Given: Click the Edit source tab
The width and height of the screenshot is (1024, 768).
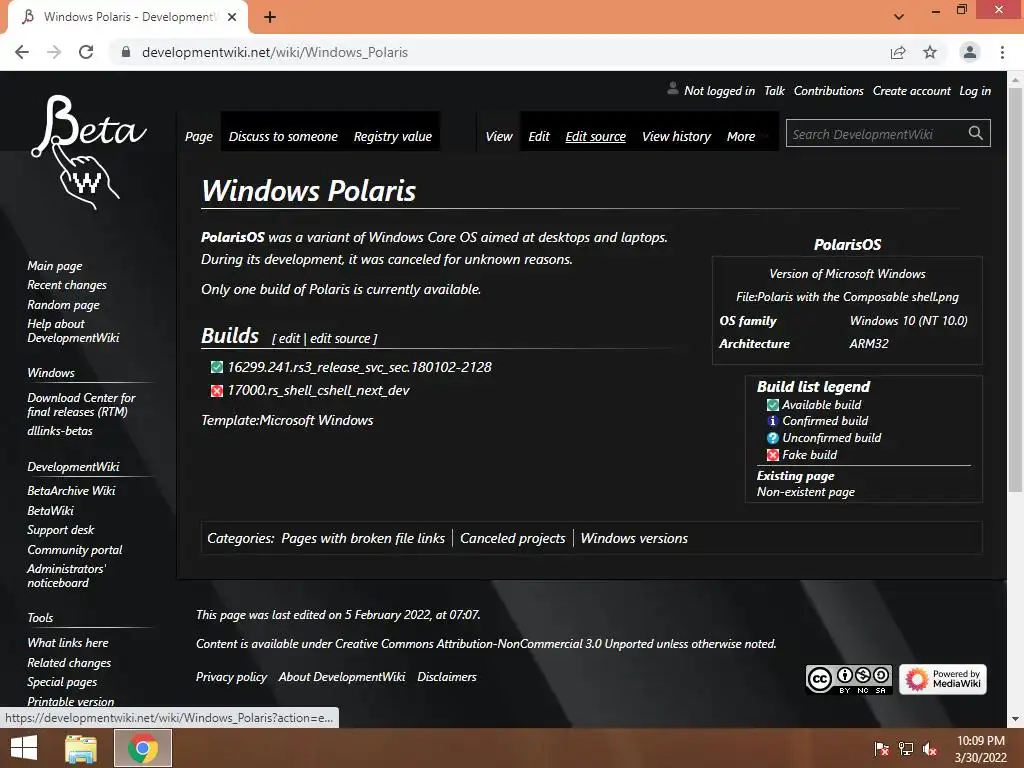Looking at the screenshot, I should 596,136.
